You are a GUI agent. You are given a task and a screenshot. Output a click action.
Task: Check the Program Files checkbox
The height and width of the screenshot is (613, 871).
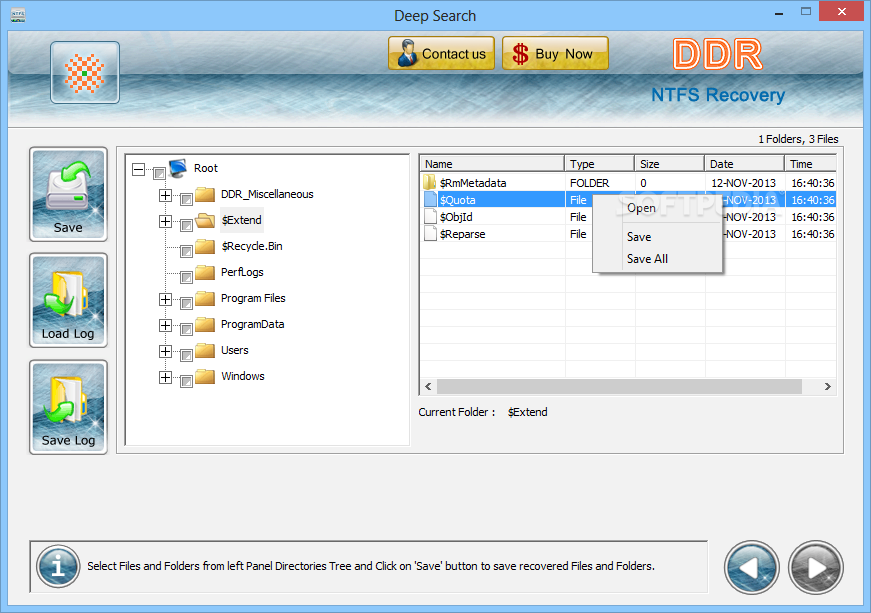[x=187, y=303]
